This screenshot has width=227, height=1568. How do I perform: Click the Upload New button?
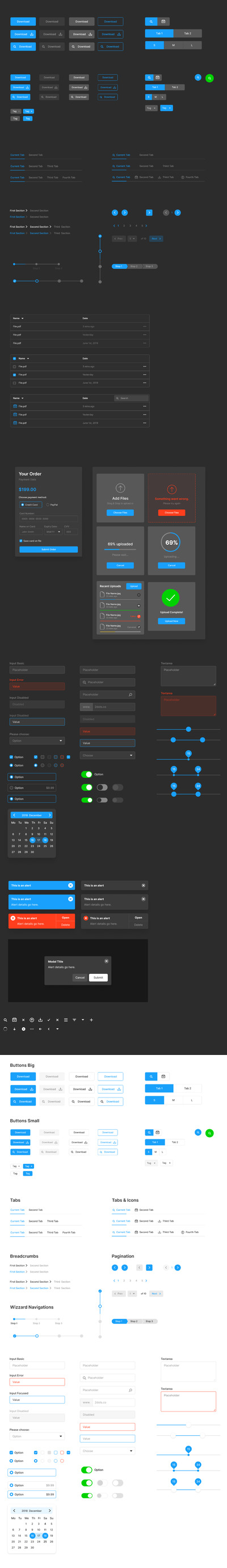[x=171, y=621]
